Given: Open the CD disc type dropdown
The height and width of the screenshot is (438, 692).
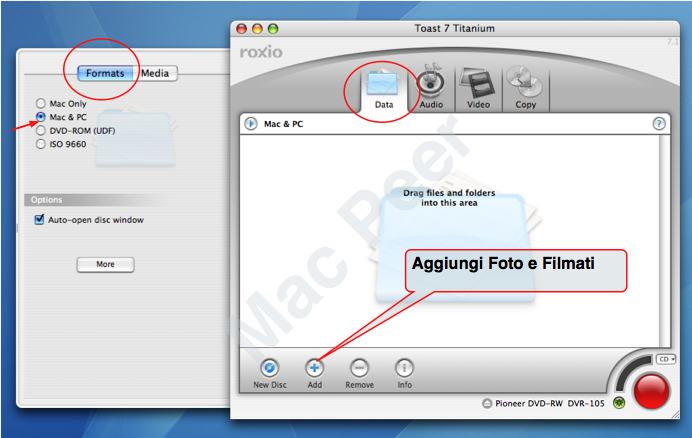Looking at the screenshot, I should tap(666, 359).
